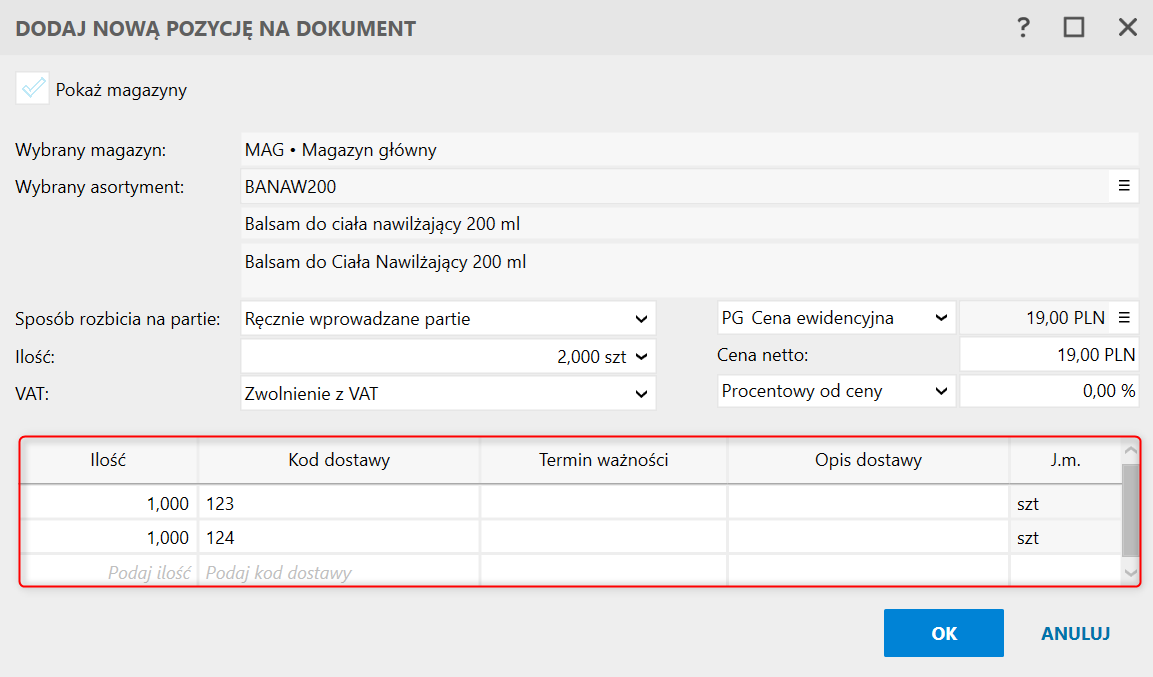
Task: Open the Ilość unit dropdown
Action: 641,355
